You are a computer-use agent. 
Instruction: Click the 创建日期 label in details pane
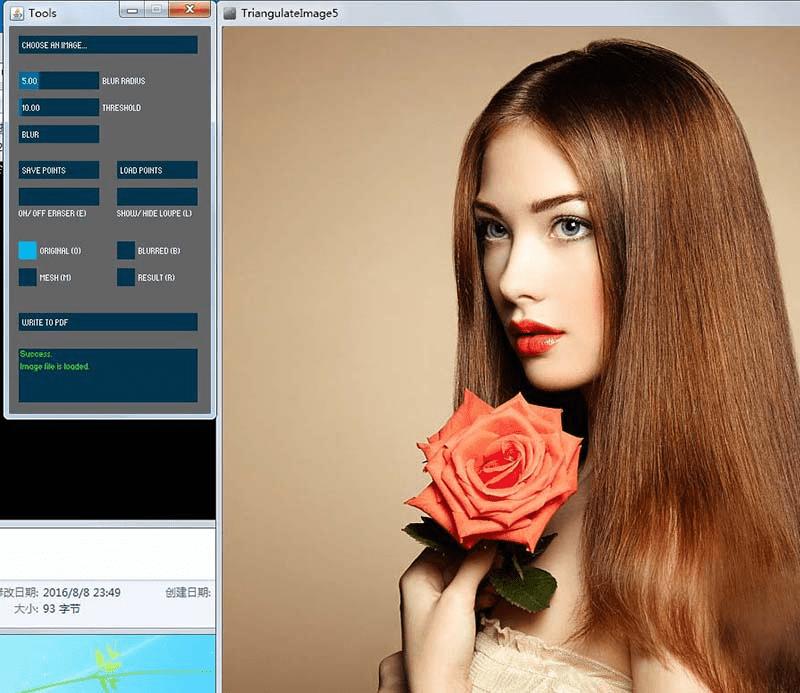pos(188,592)
